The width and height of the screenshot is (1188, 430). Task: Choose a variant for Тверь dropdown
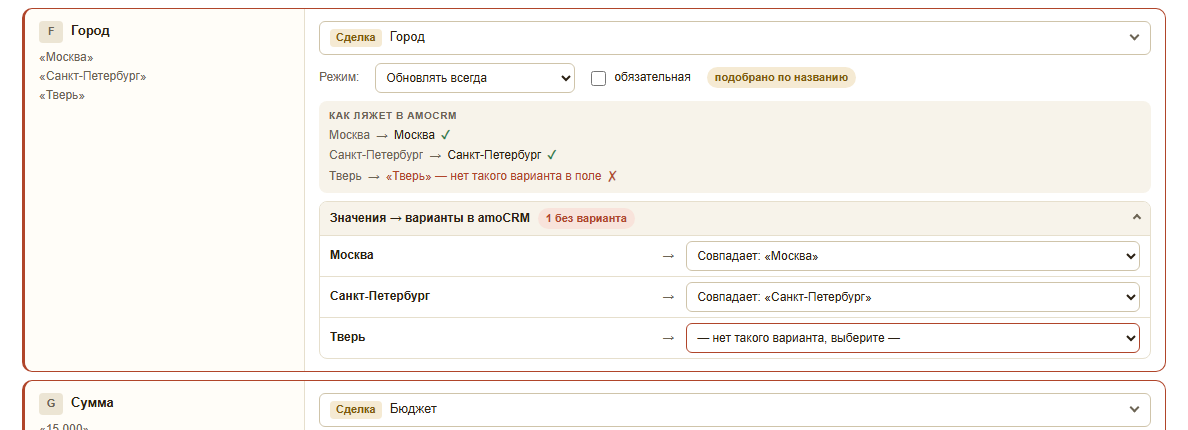tap(912, 338)
